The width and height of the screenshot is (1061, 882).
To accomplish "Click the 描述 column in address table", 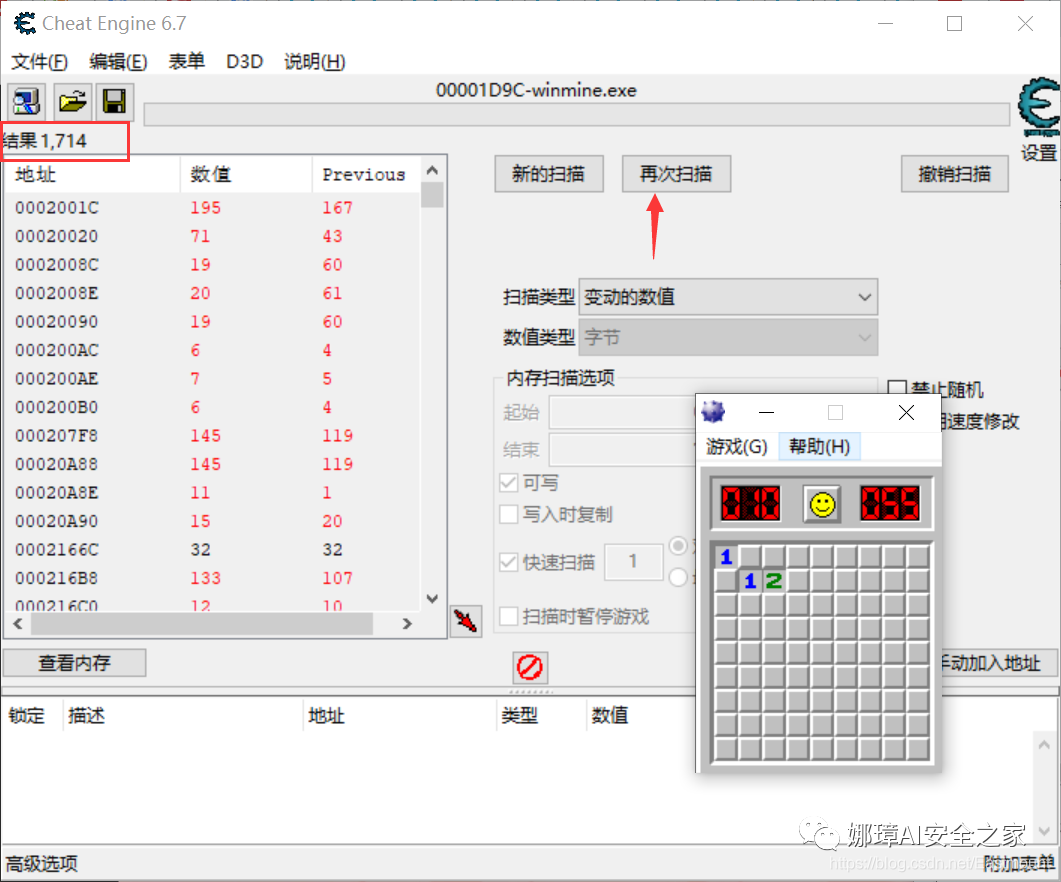I will pyautogui.click(x=183, y=715).
